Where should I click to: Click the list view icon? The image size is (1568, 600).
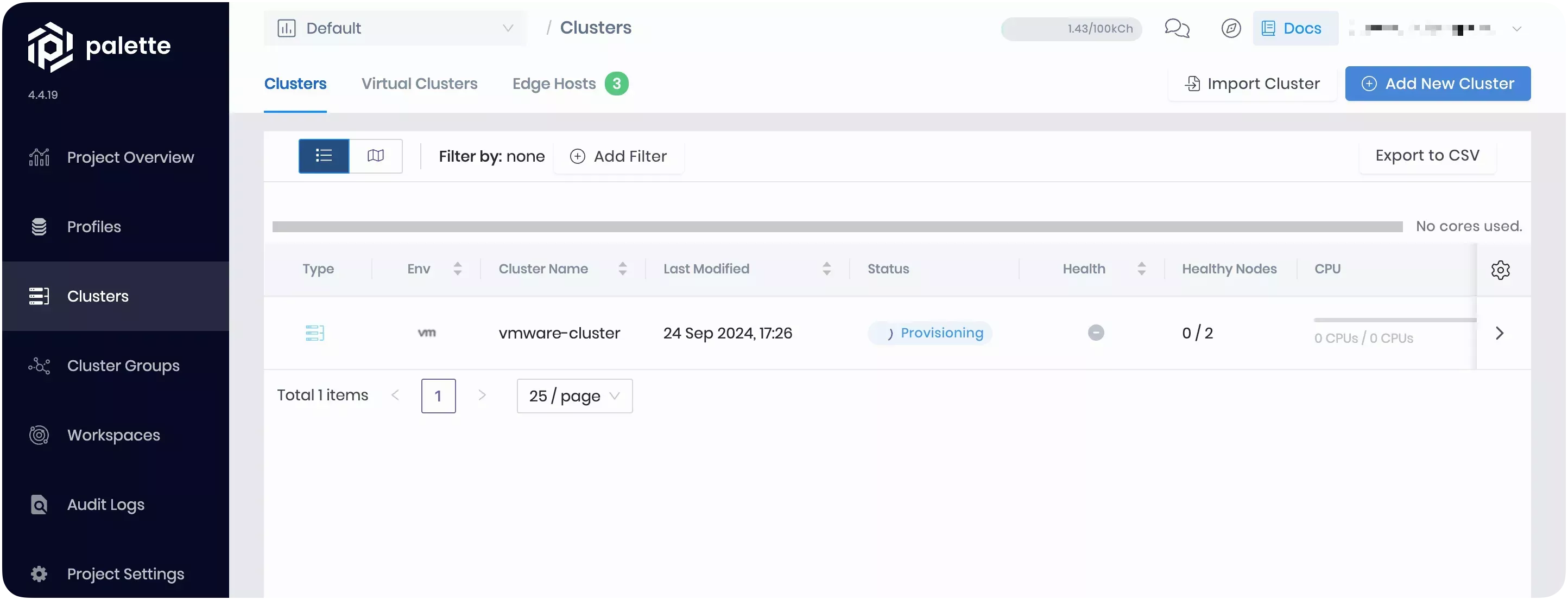coord(323,155)
